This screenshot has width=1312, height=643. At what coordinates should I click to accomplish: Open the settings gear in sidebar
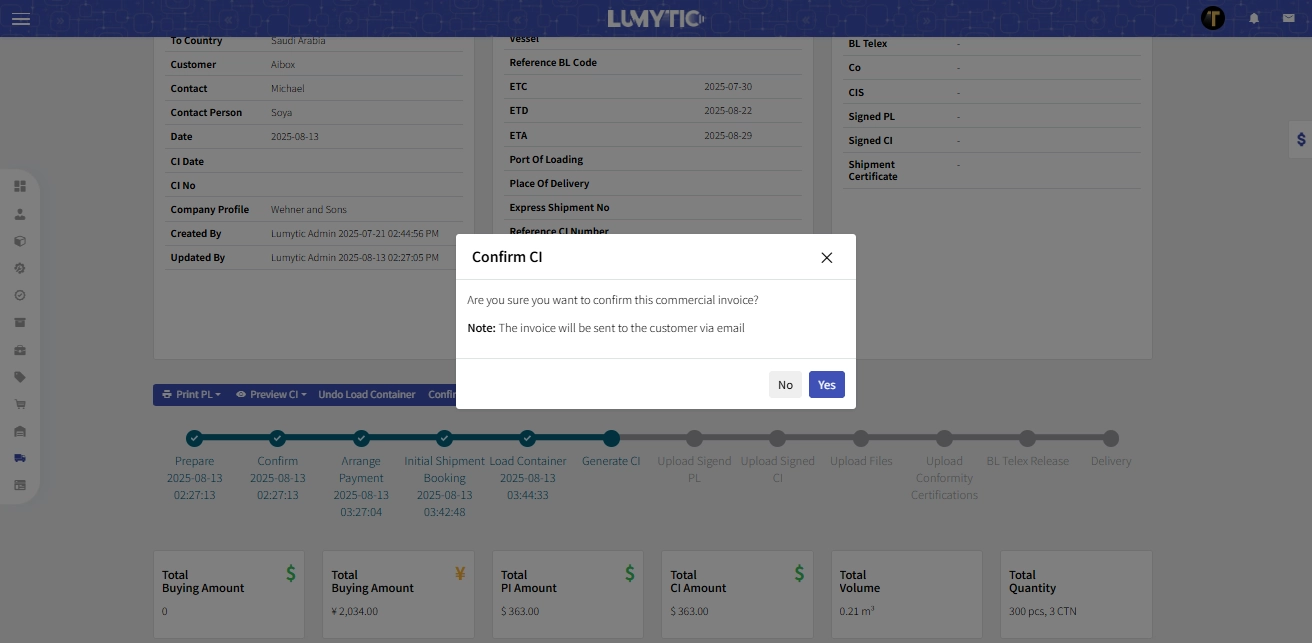20,268
